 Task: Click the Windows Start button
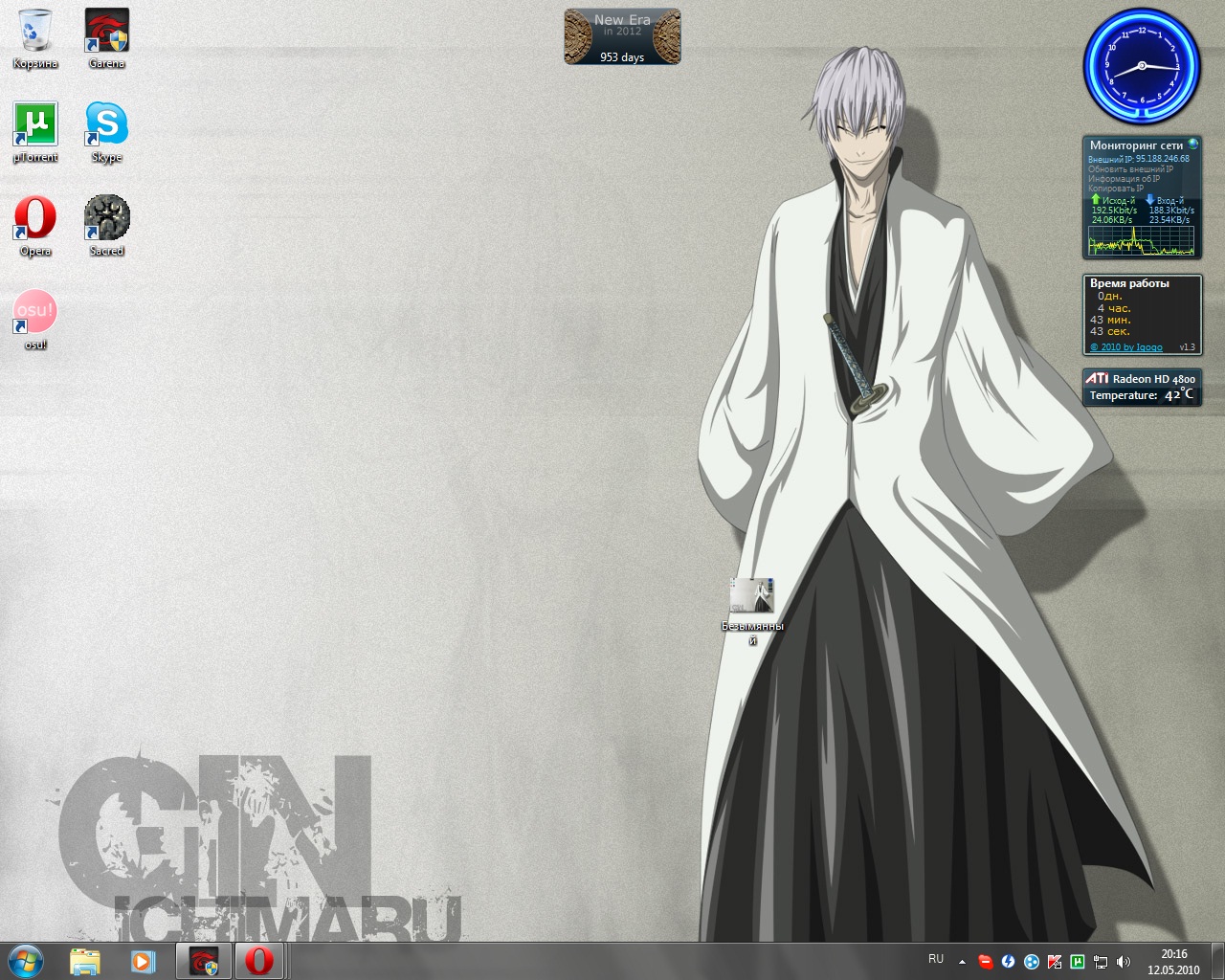point(26,961)
